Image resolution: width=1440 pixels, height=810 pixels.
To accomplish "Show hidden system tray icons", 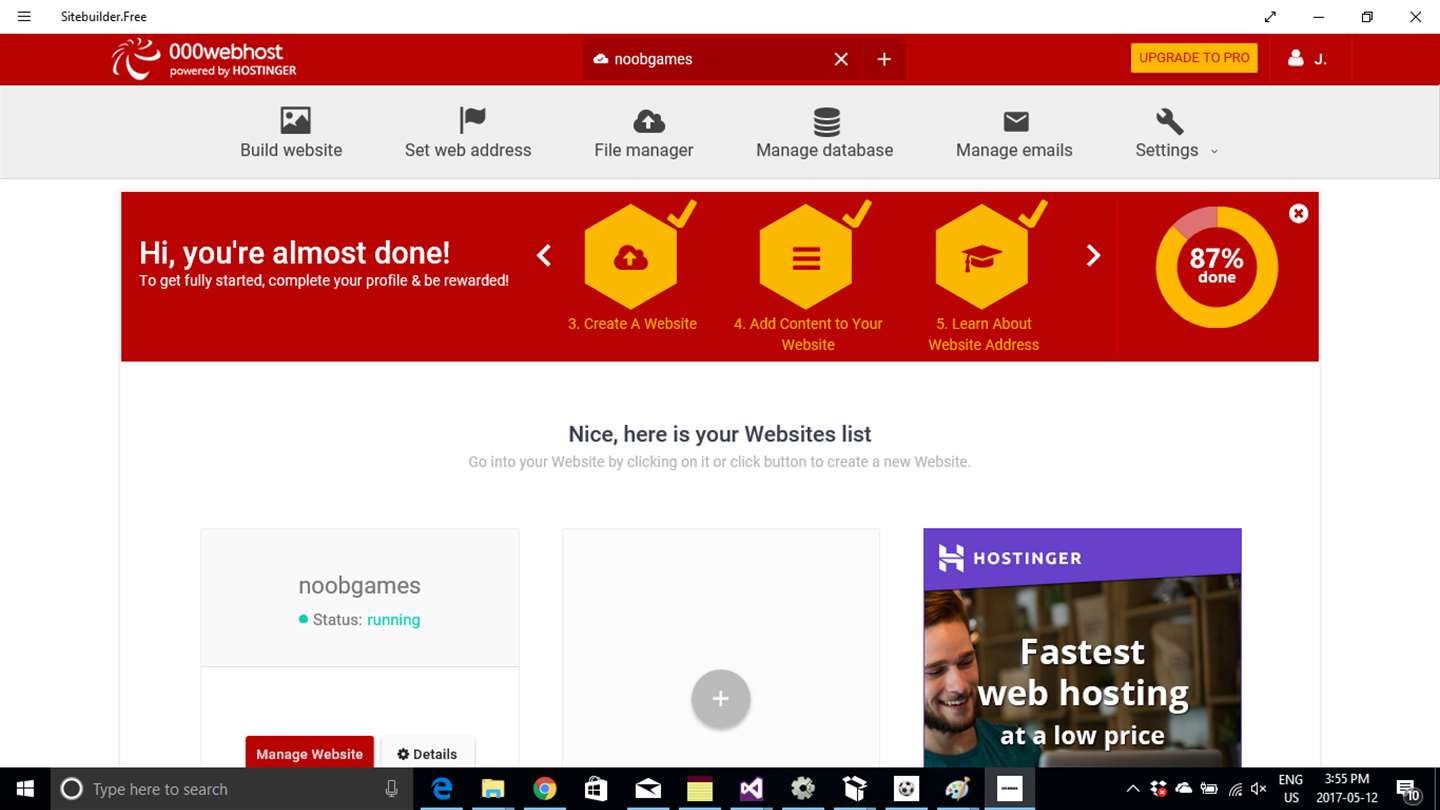I will pyautogui.click(x=1133, y=789).
